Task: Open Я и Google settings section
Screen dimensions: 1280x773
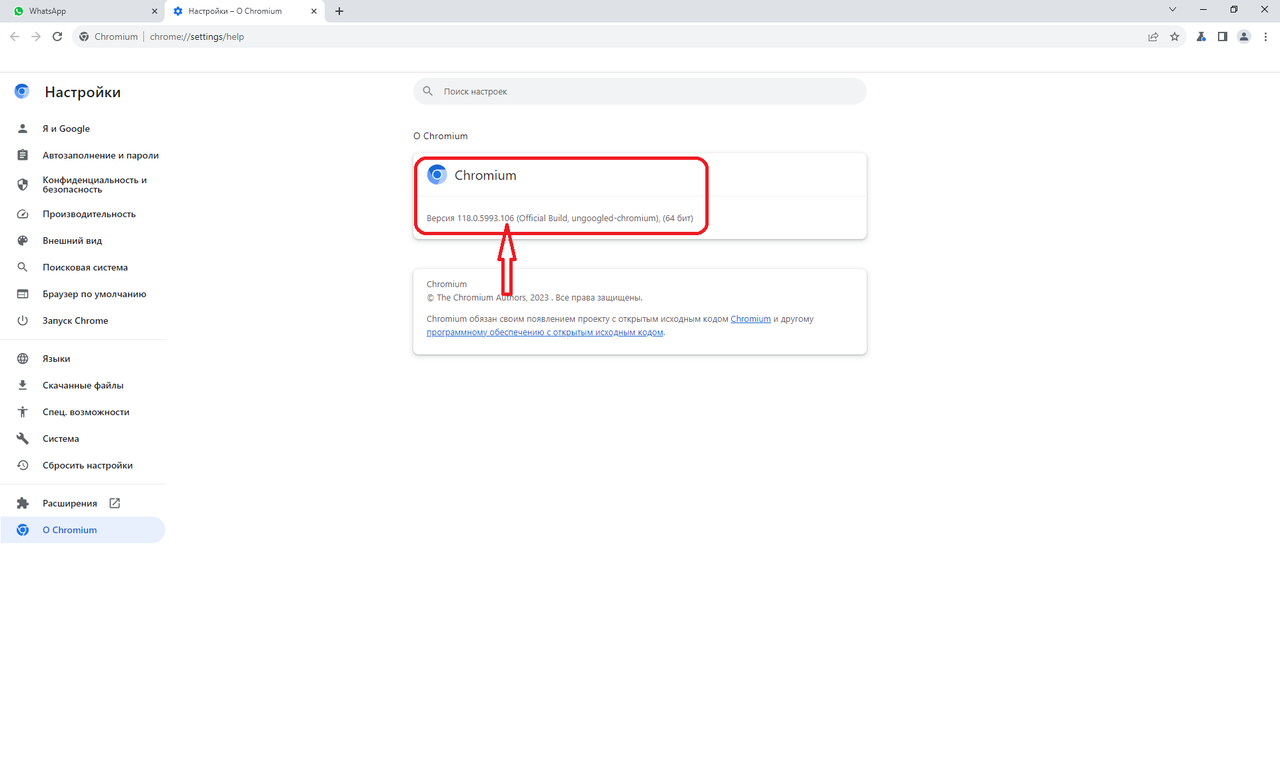Action: (83, 128)
